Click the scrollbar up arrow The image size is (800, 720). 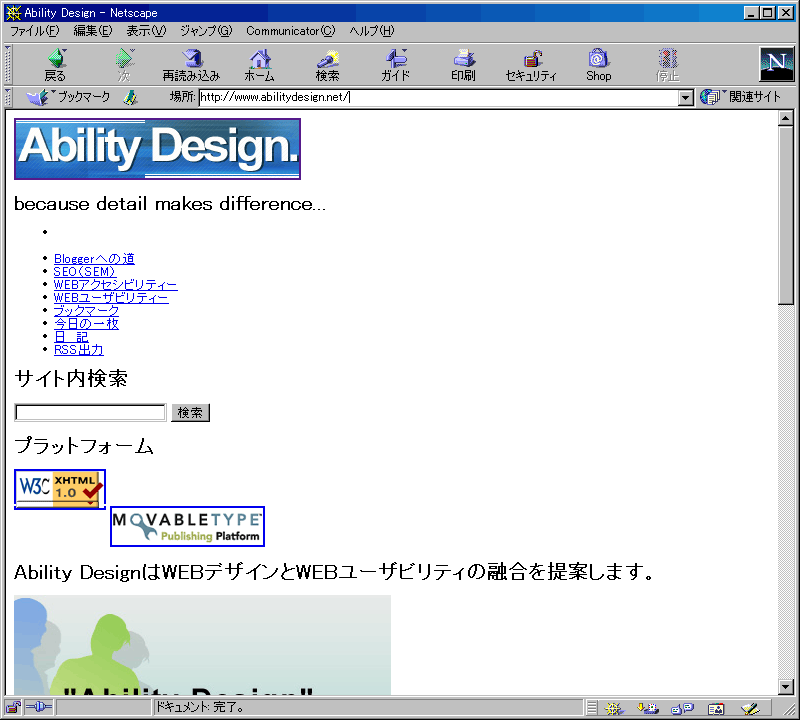tap(786, 118)
